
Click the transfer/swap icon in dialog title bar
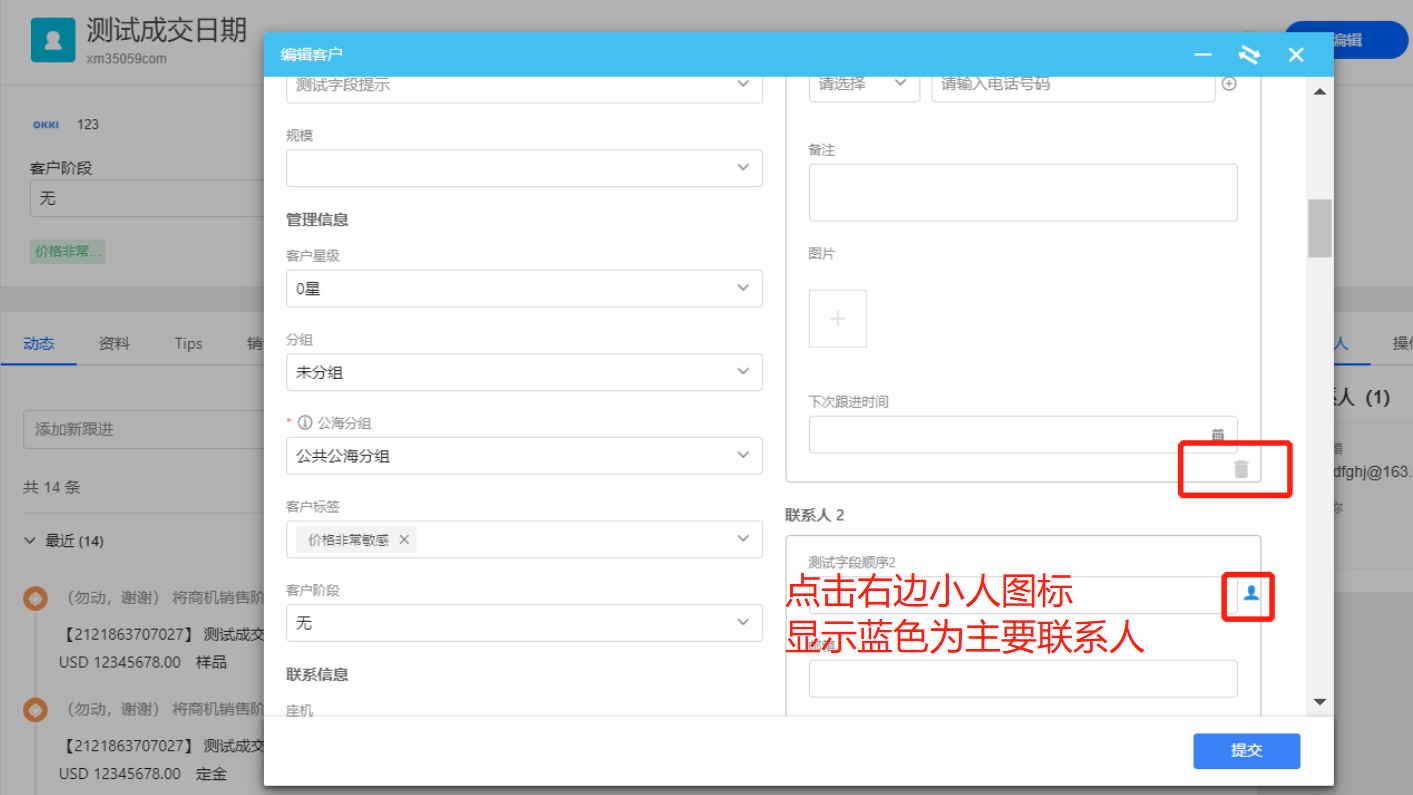point(1249,55)
